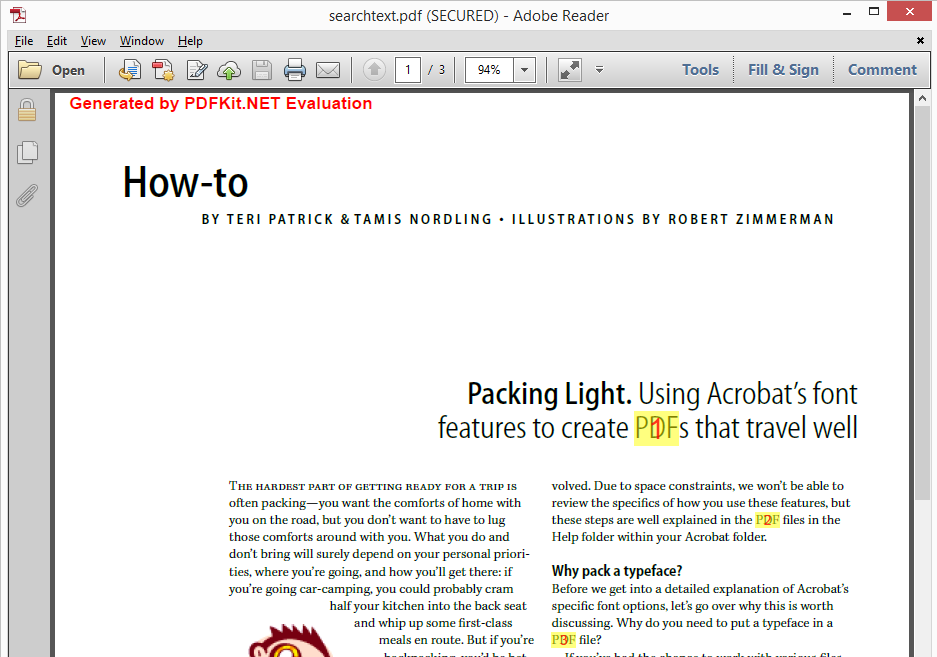The width and height of the screenshot is (937, 657).
Task: Click the edit/sign document icon
Action: pyautogui.click(x=197, y=70)
